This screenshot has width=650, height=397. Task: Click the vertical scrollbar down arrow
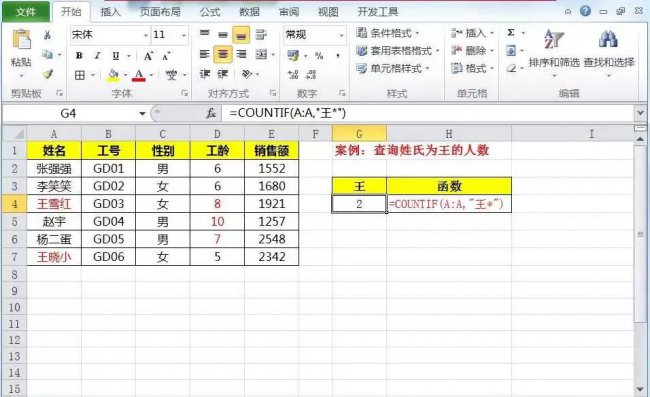[640, 389]
